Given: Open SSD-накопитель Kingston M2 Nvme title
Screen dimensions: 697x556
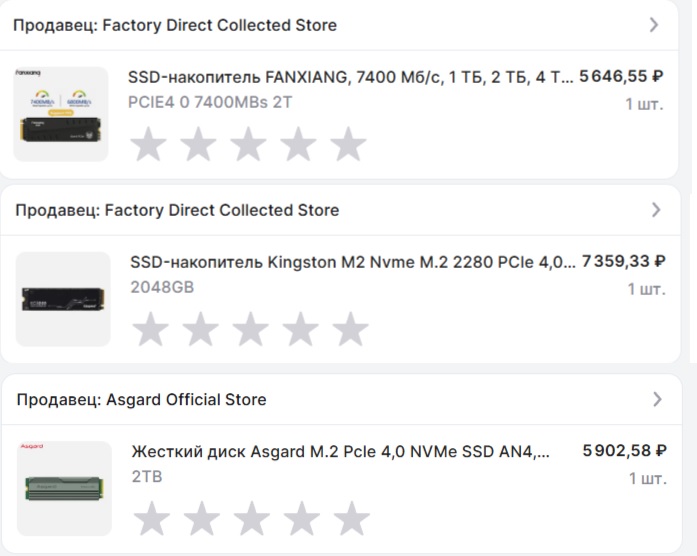Looking at the screenshot, I should coord(353,262).
